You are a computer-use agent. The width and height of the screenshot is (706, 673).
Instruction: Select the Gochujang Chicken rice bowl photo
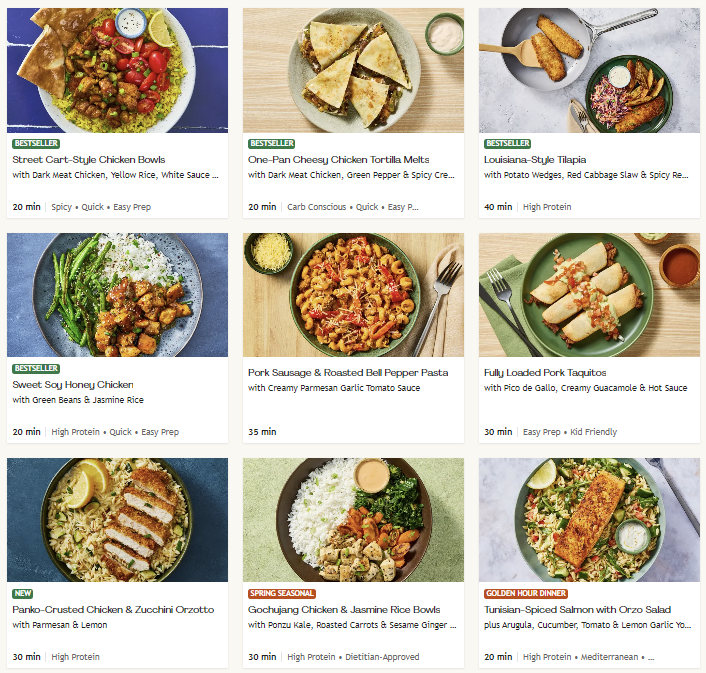[x=353, y=520]
